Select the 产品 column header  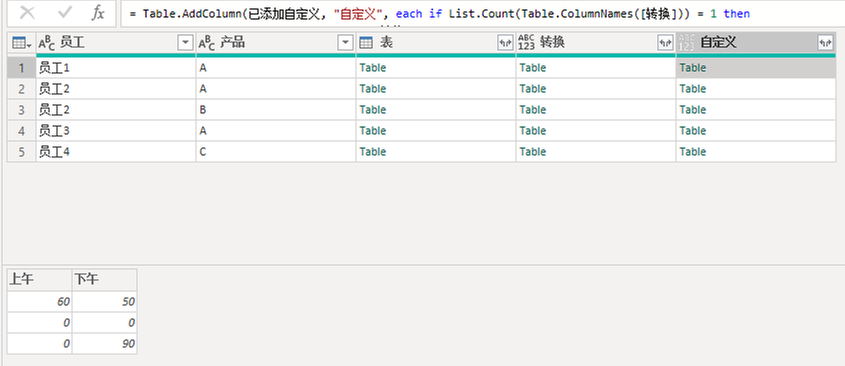pyautogui.click(x=276, y=43)
